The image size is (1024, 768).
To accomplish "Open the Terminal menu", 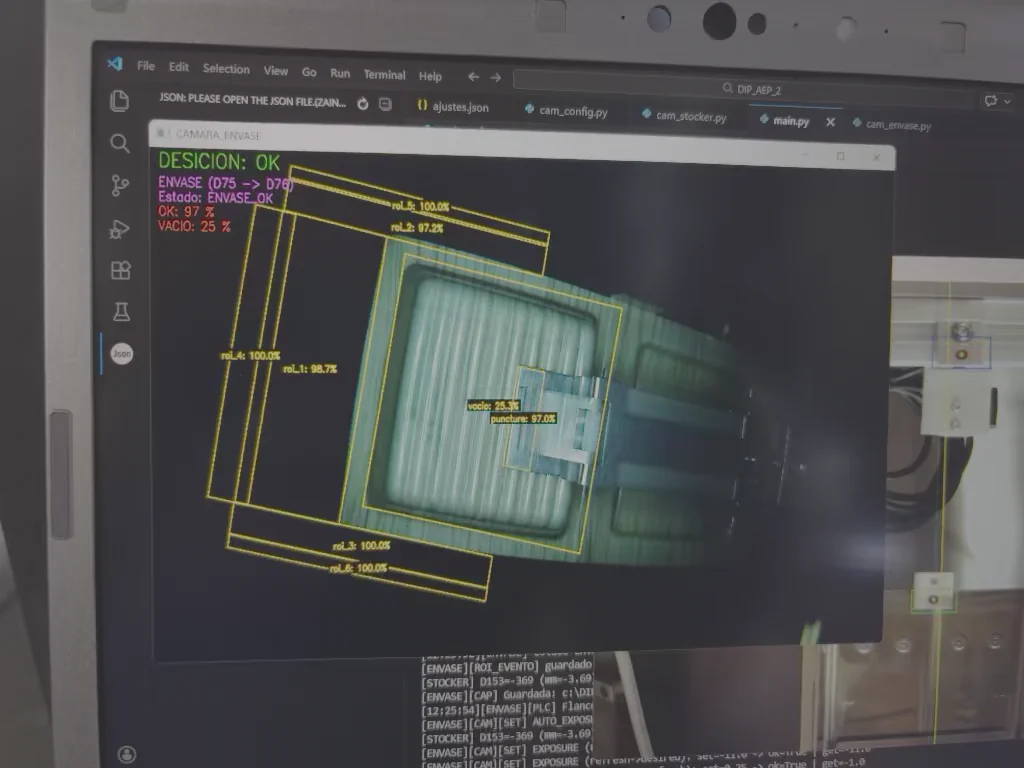I will coord(385,75).
